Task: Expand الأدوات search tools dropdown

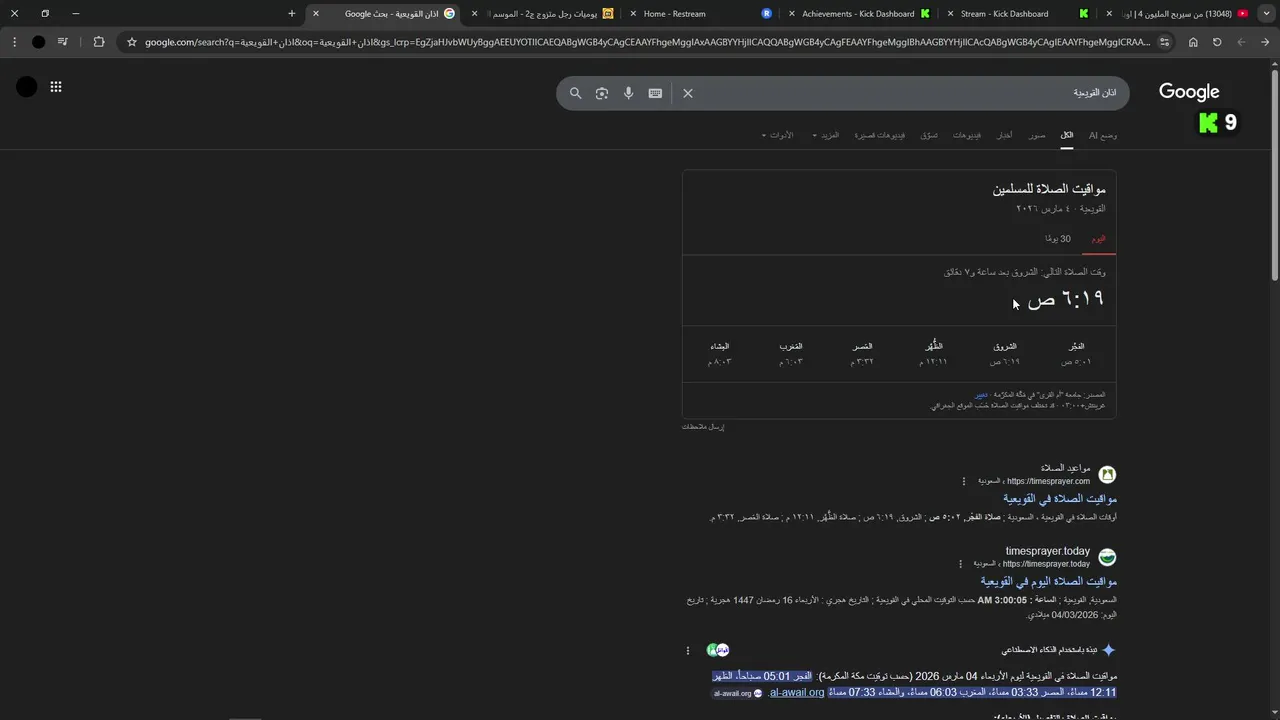Action: [x=778, y=135]
